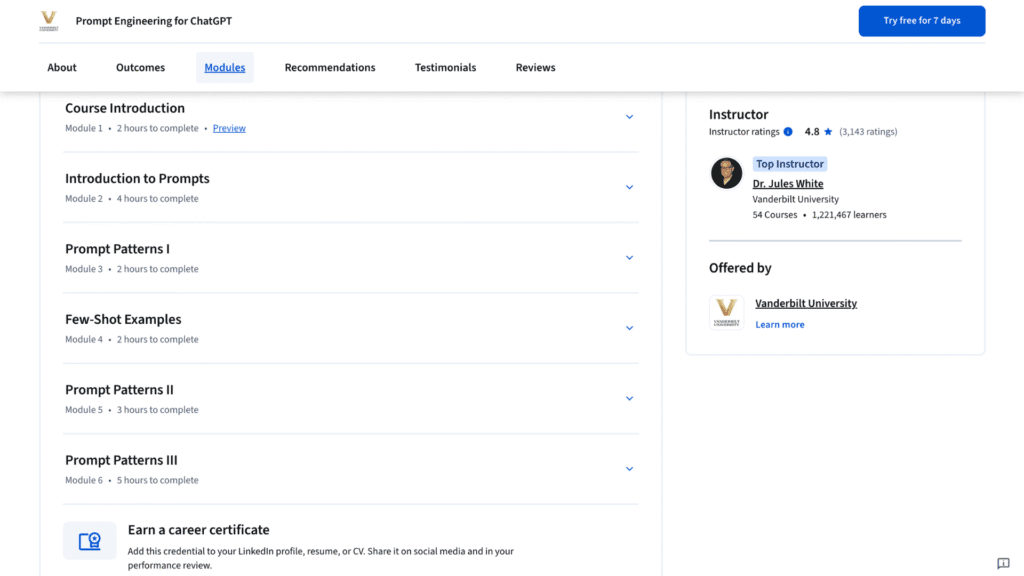Click the Prompt Patterns II heading
This screenshot has width=1024, height=576.
click(x=120, y=391)
